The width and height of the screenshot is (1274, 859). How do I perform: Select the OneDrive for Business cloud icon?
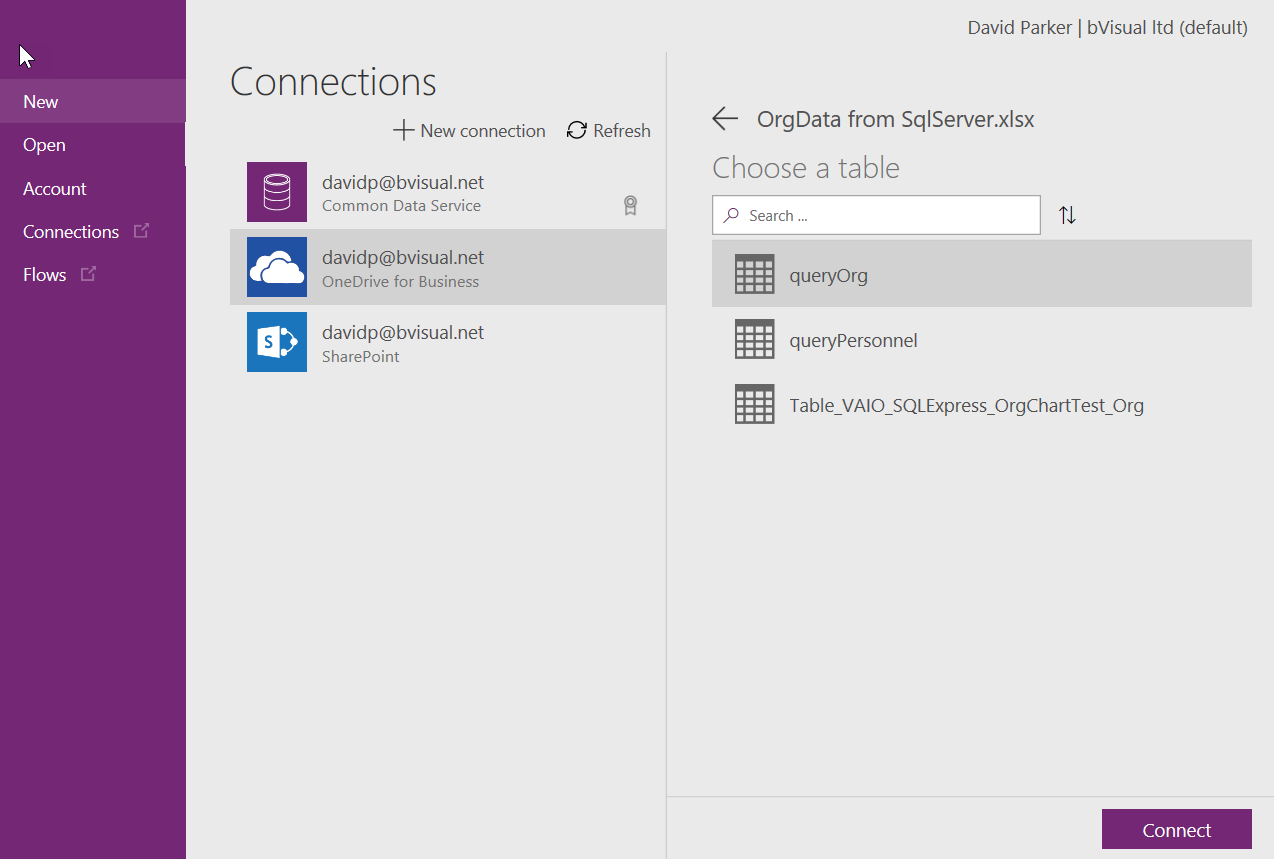277,266
